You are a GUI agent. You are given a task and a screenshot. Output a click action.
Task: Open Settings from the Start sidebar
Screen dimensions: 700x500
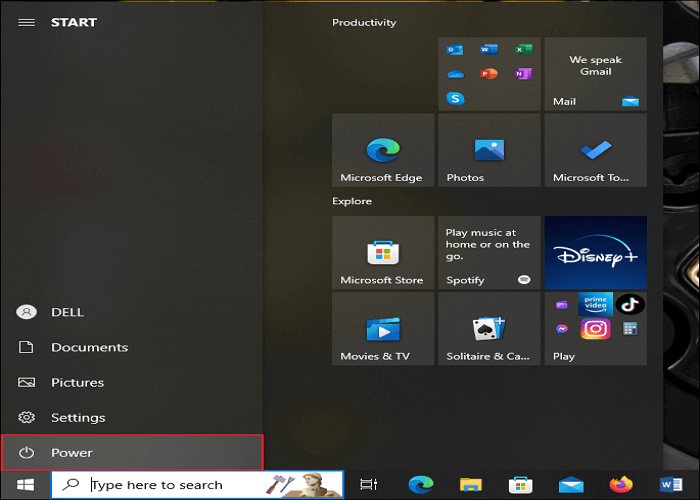pyautogui.click(x=132, y=418)
